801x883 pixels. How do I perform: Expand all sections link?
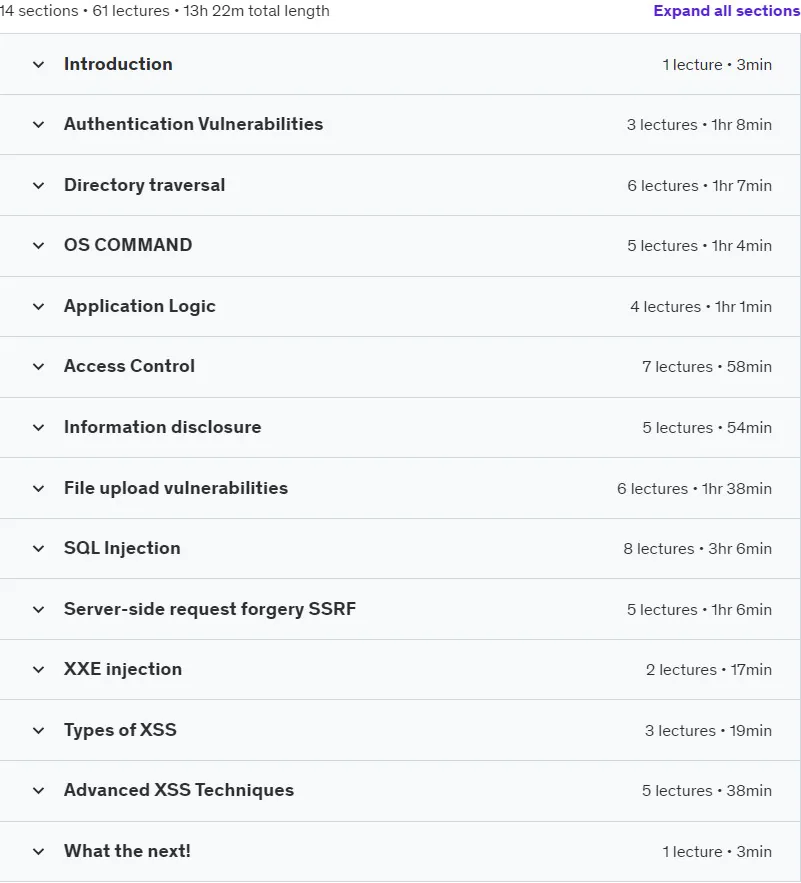click(727, 11)
